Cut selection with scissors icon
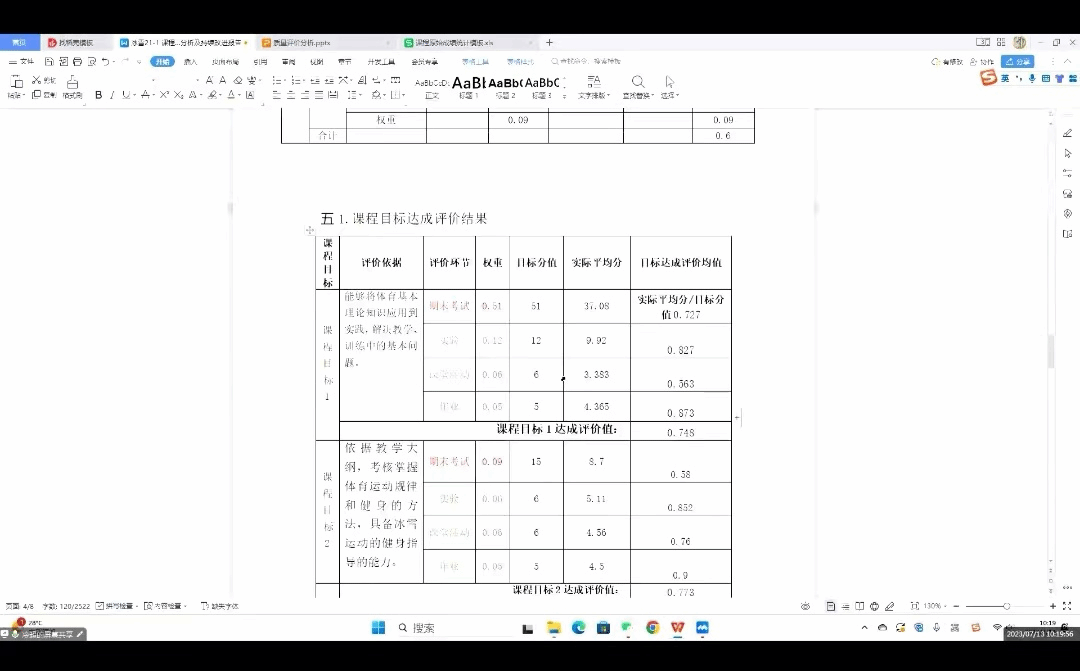 (x=37, y=80)
